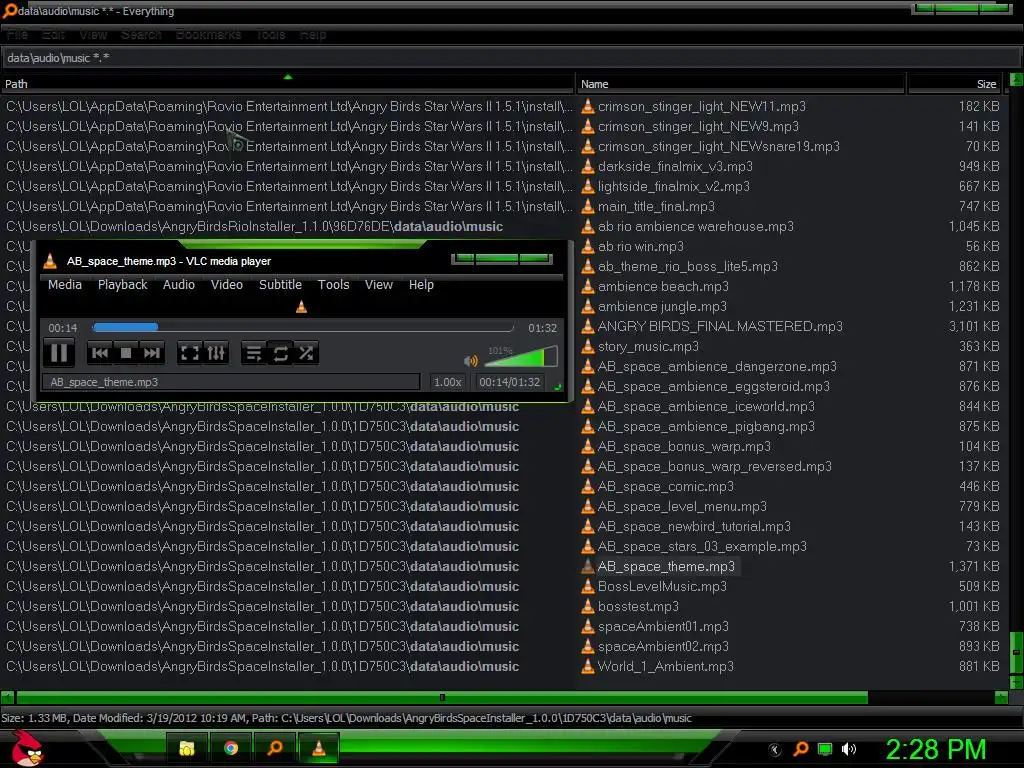The image size is (1024, 768).
Task: Click the vertical scrollbar thumb of results list
Action: tap(1016, 652)
